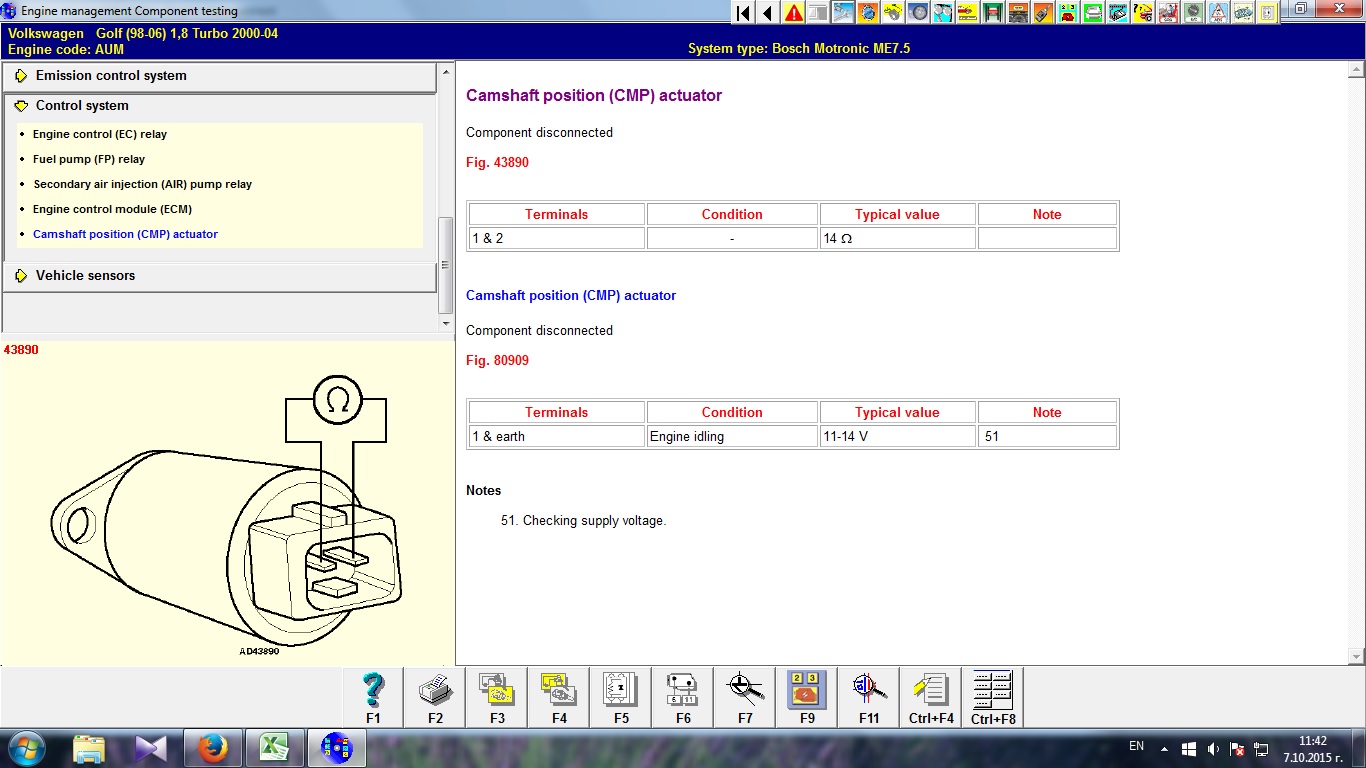Screen dimensions: 1366x768
Task: Go back with the left arrow icon
Action: click(768, 13)
